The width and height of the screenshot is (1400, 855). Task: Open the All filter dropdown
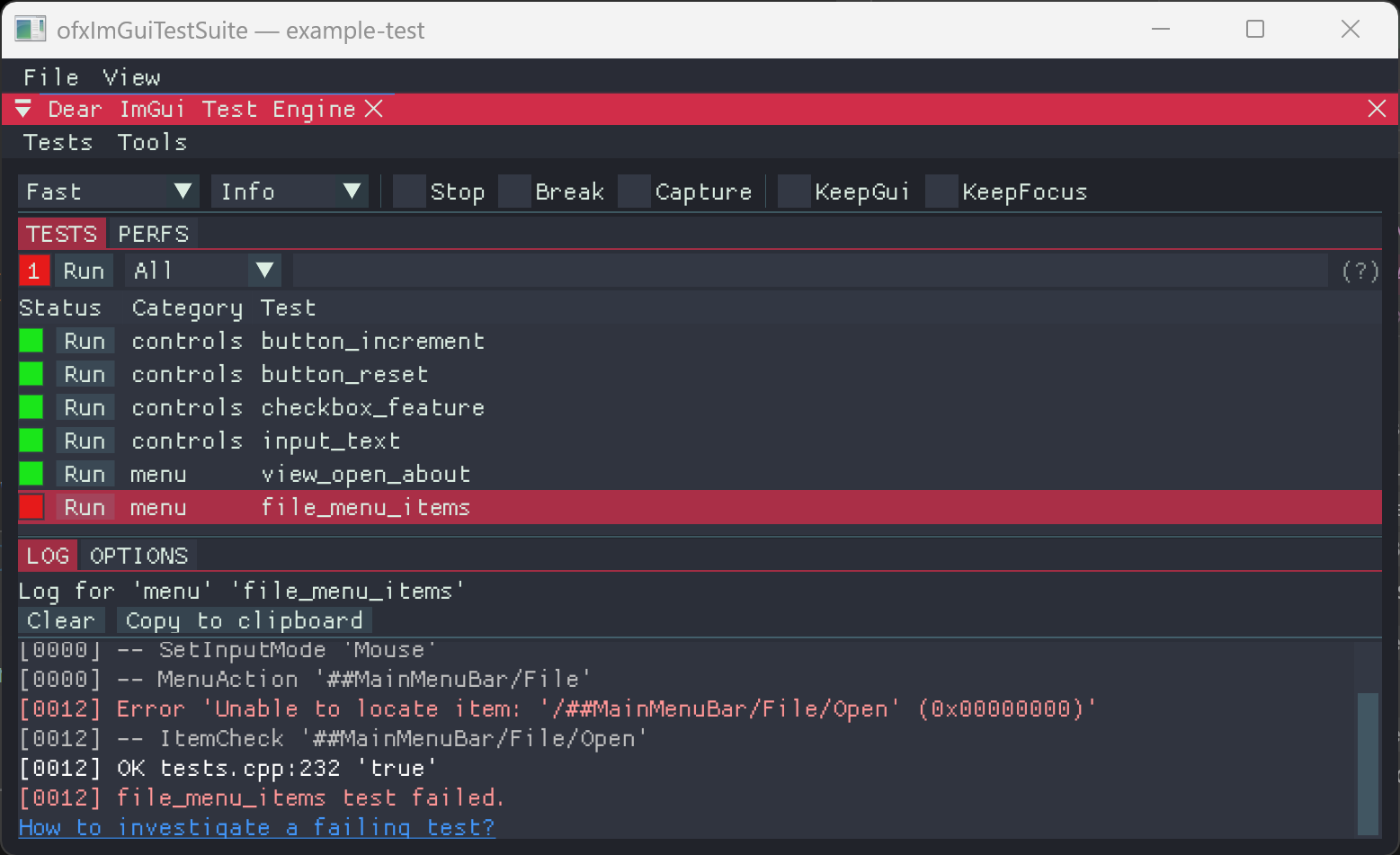click(x=203, y=271)
